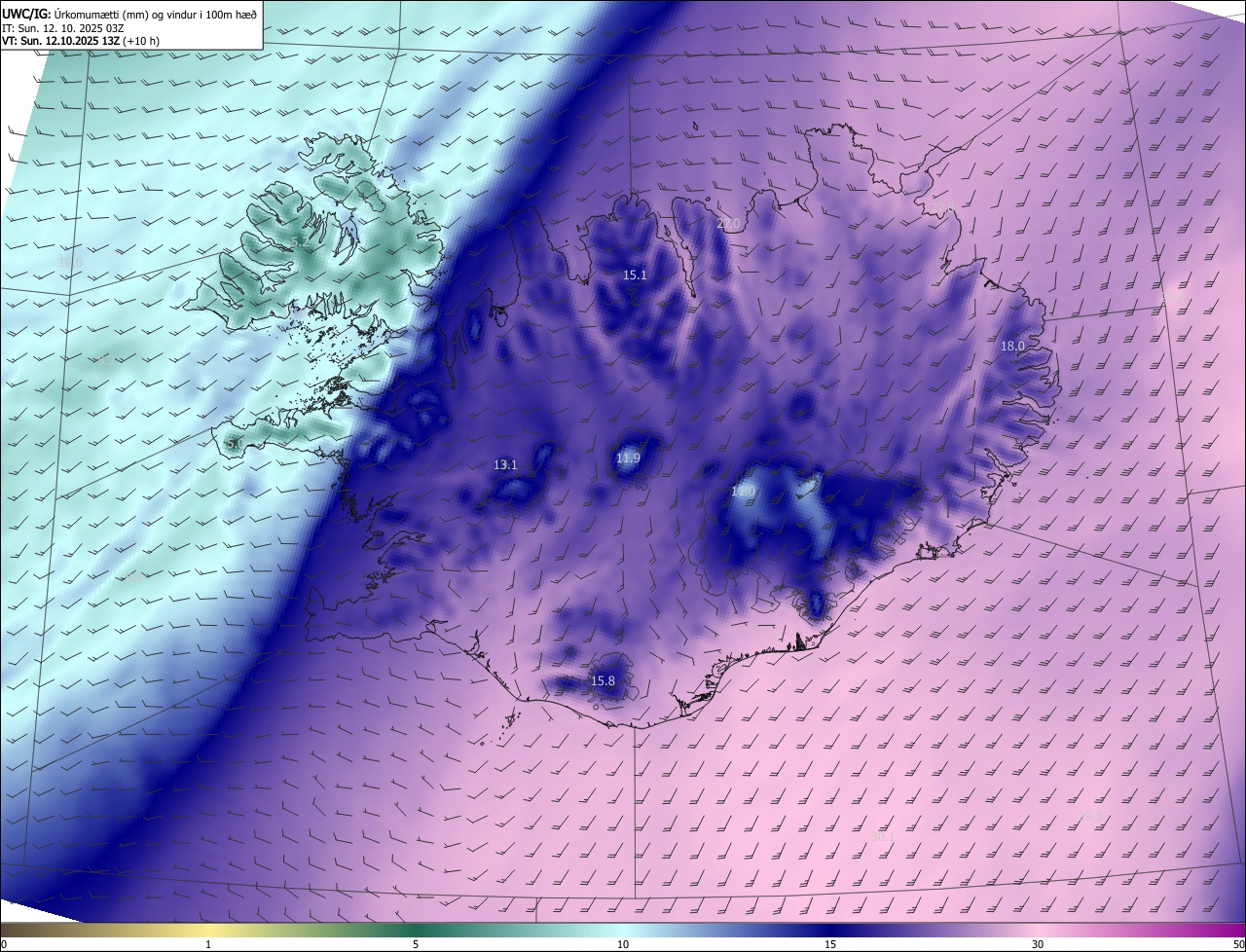Click the 13.1 value label
Image resolution: width=1246 pixels, height=952 pixels.
click(505, 465)
